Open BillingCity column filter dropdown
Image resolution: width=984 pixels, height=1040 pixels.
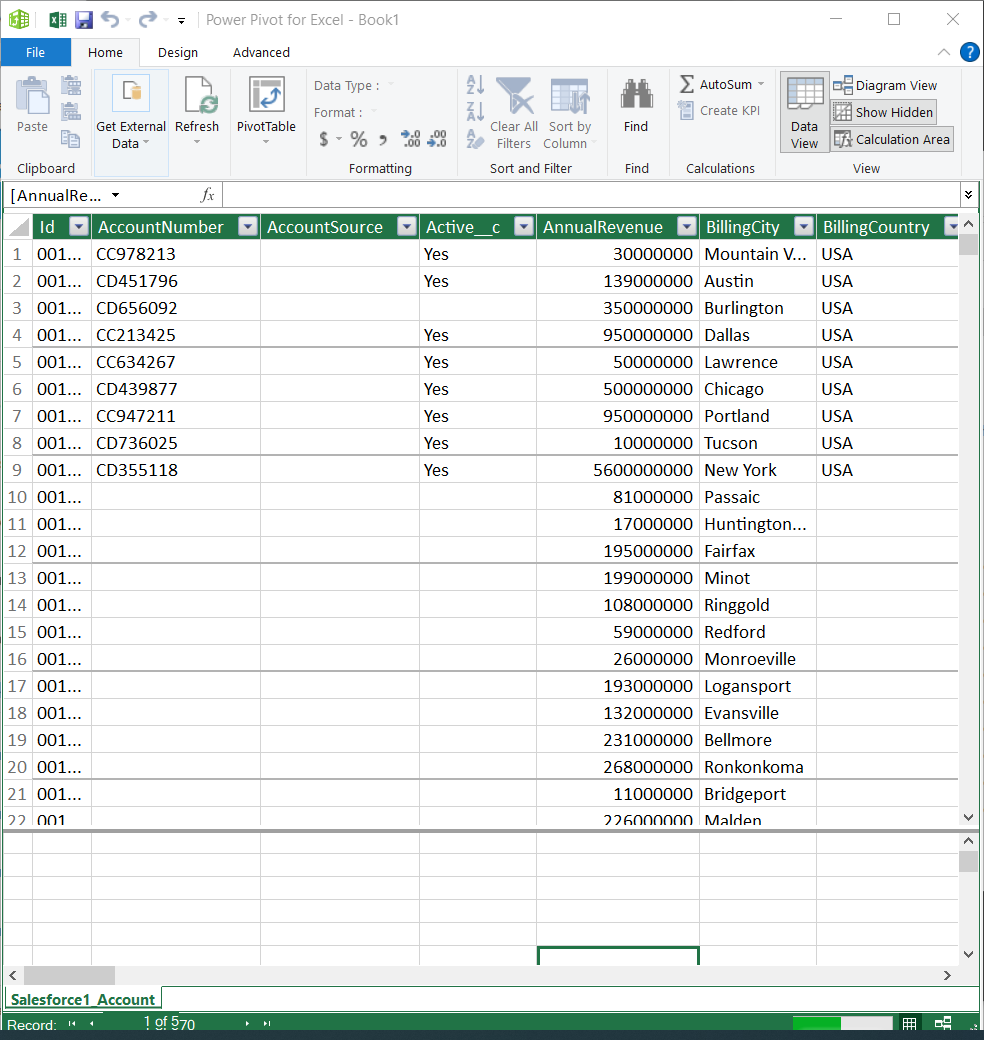click(x=804, y=227)
